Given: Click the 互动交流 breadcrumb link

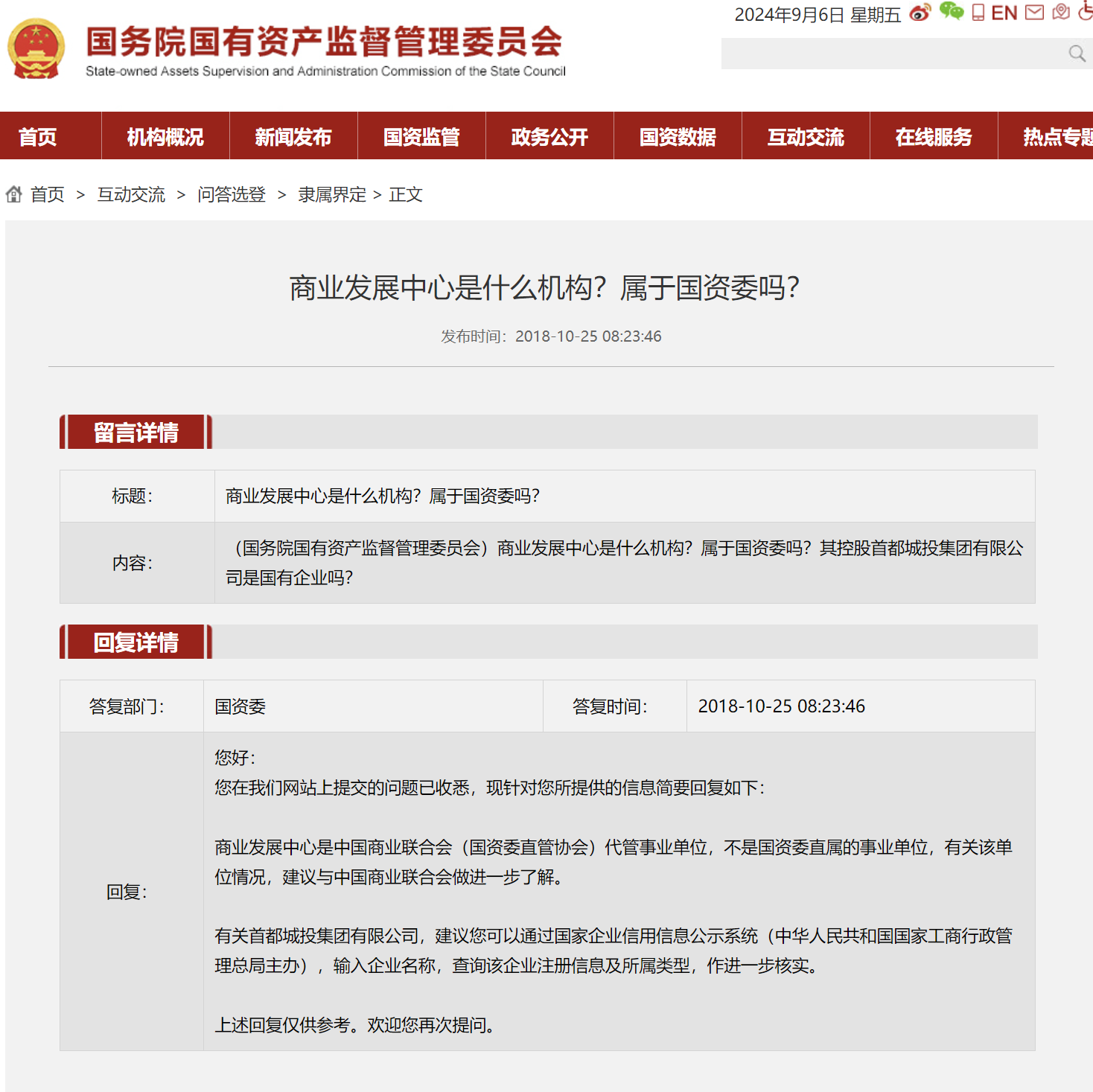Looking at the screenshot, I should pyautogui.click(x=131, y=194).
